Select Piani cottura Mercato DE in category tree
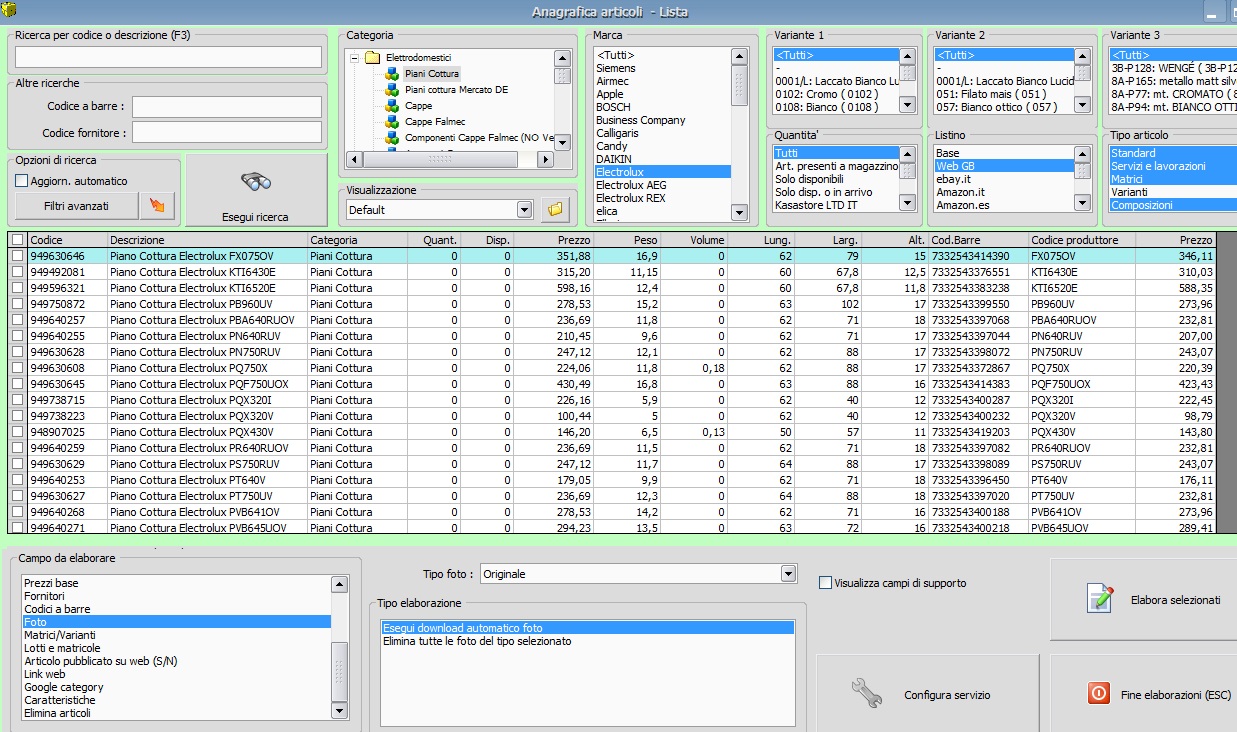This screenshot has height=732, width=1237. click(x=456, y=90)
